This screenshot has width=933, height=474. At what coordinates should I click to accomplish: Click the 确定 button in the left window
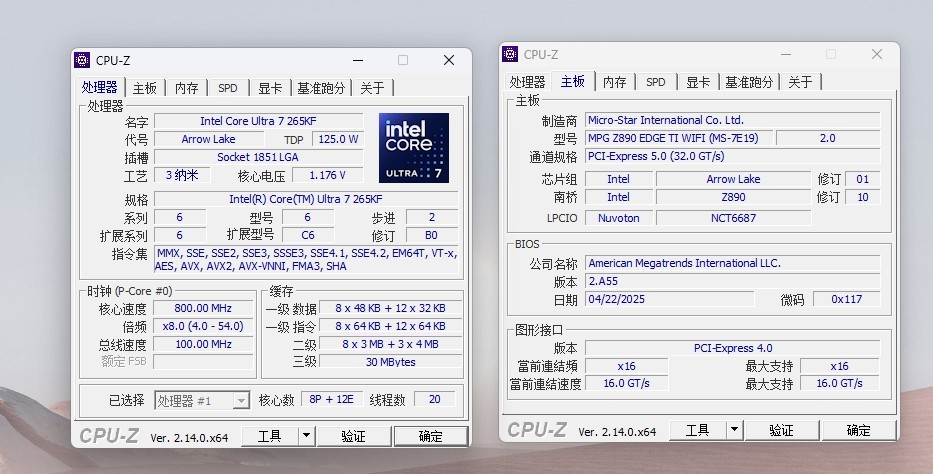[x=431, y=436]
